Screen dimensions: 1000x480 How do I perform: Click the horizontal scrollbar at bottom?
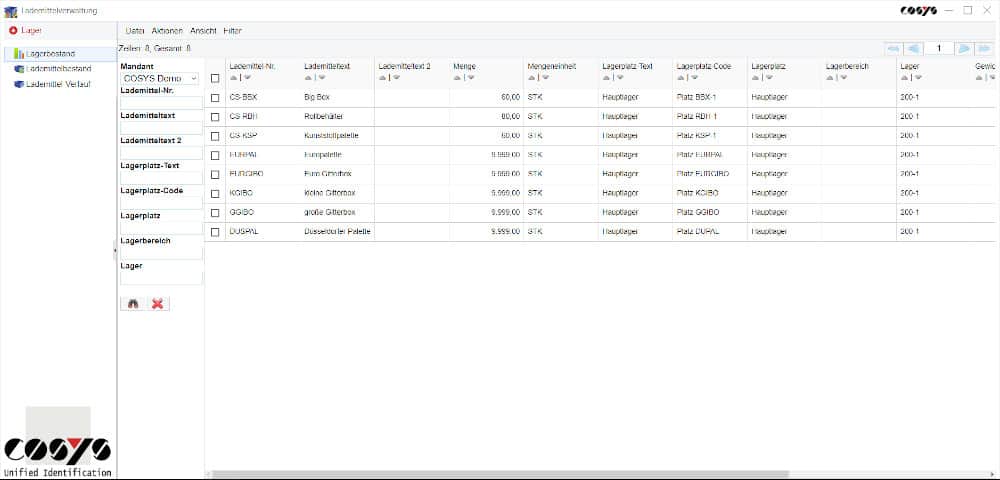point(500,474)
